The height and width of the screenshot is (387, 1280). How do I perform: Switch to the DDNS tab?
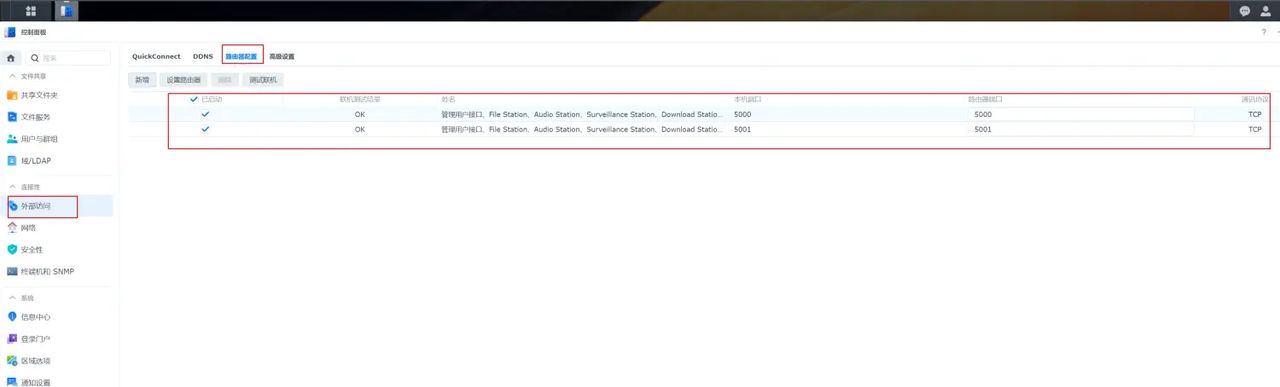203,56
